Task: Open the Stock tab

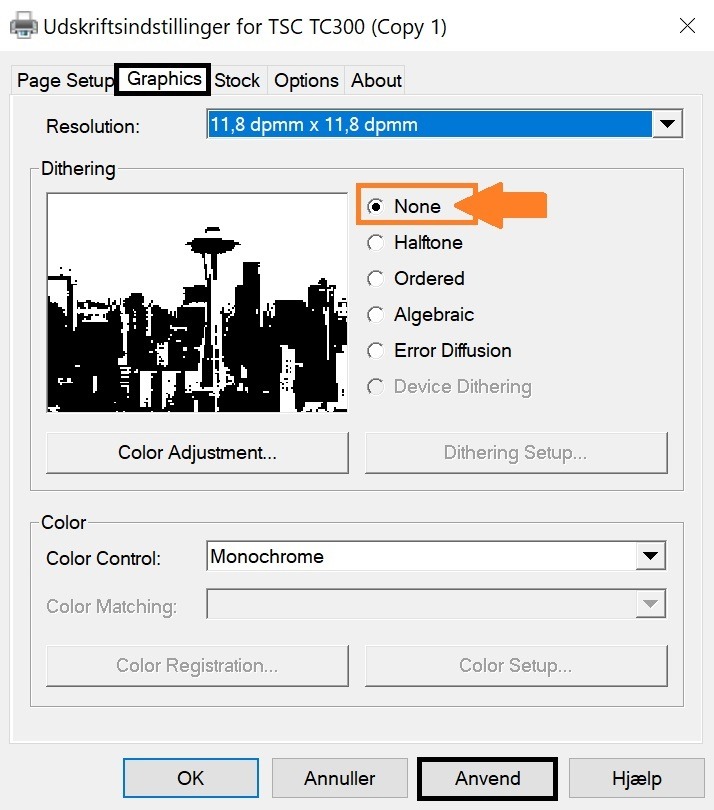Action: coord(237,81)
